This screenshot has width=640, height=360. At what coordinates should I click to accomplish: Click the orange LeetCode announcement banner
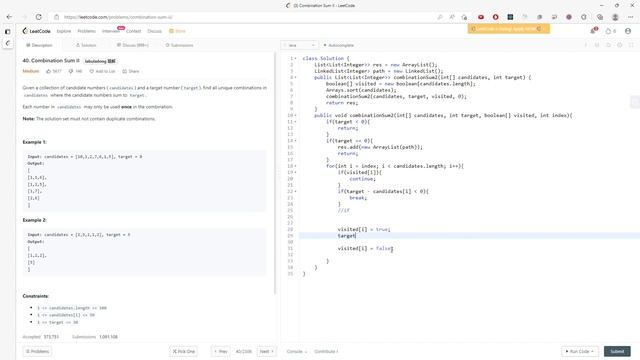[x=509, y=29]
